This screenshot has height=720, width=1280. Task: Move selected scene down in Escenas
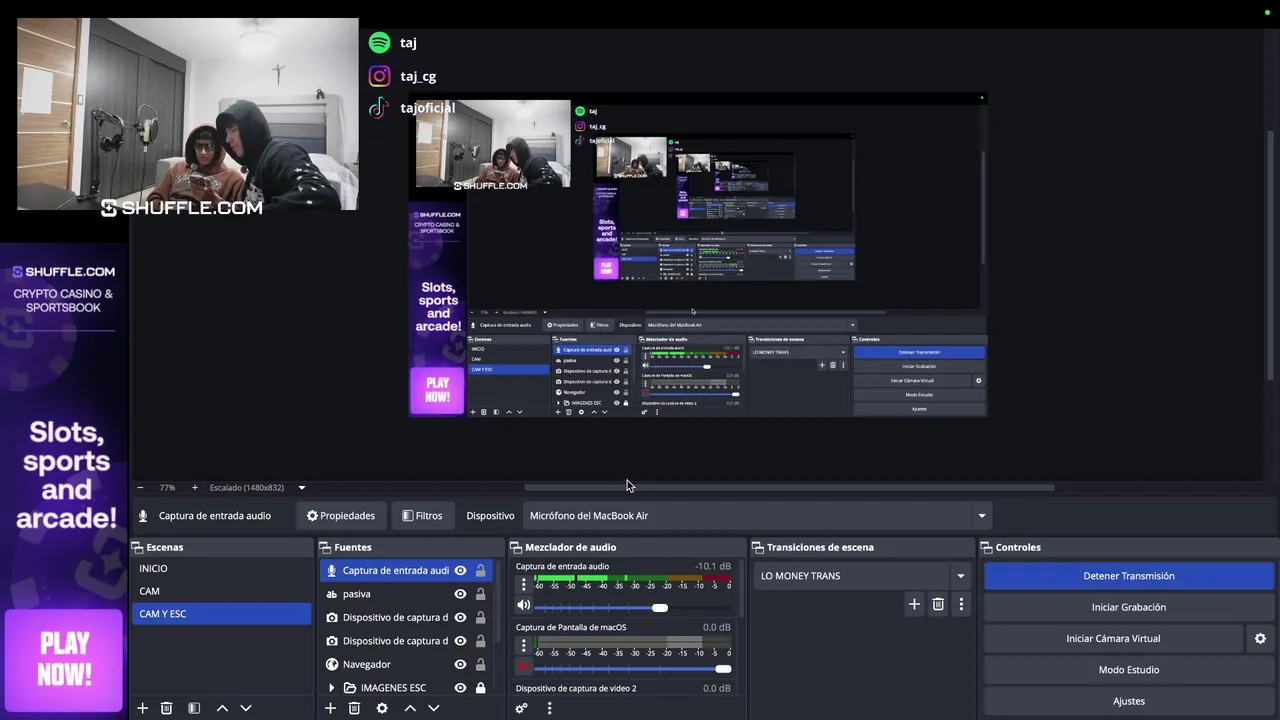pos(246,708)
